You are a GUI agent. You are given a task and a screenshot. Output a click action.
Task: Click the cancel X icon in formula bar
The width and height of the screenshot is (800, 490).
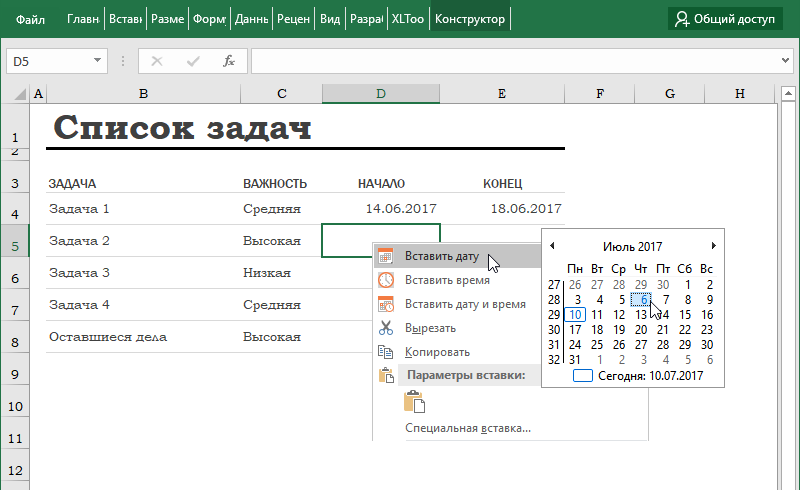point(156,61)
